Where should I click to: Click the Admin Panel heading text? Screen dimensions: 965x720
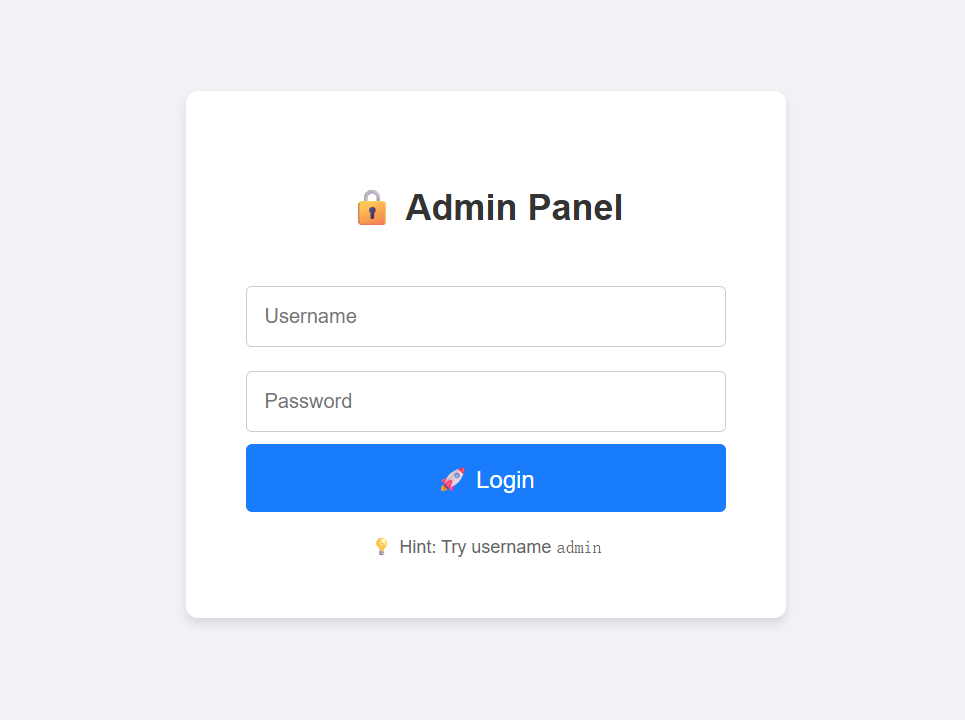(x=513, y=208)
